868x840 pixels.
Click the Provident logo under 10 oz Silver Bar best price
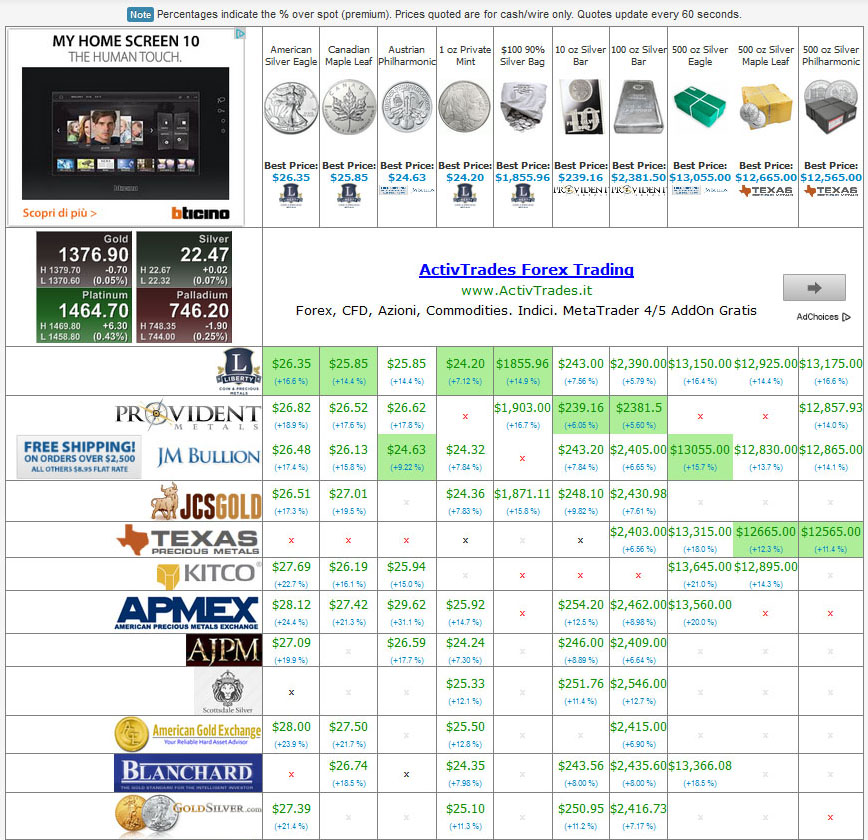point(581,190)
